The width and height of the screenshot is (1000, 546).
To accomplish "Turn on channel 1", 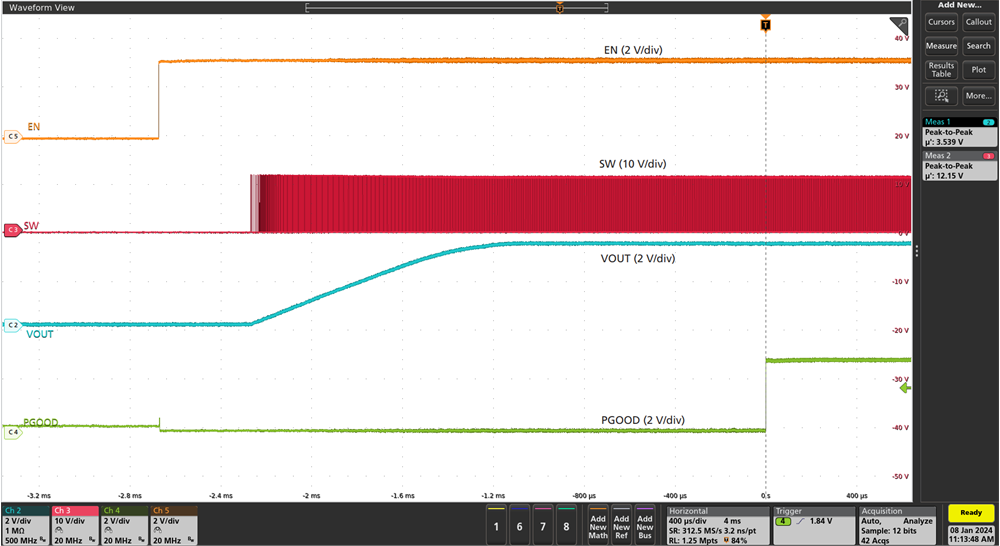I will pos(493,525).
